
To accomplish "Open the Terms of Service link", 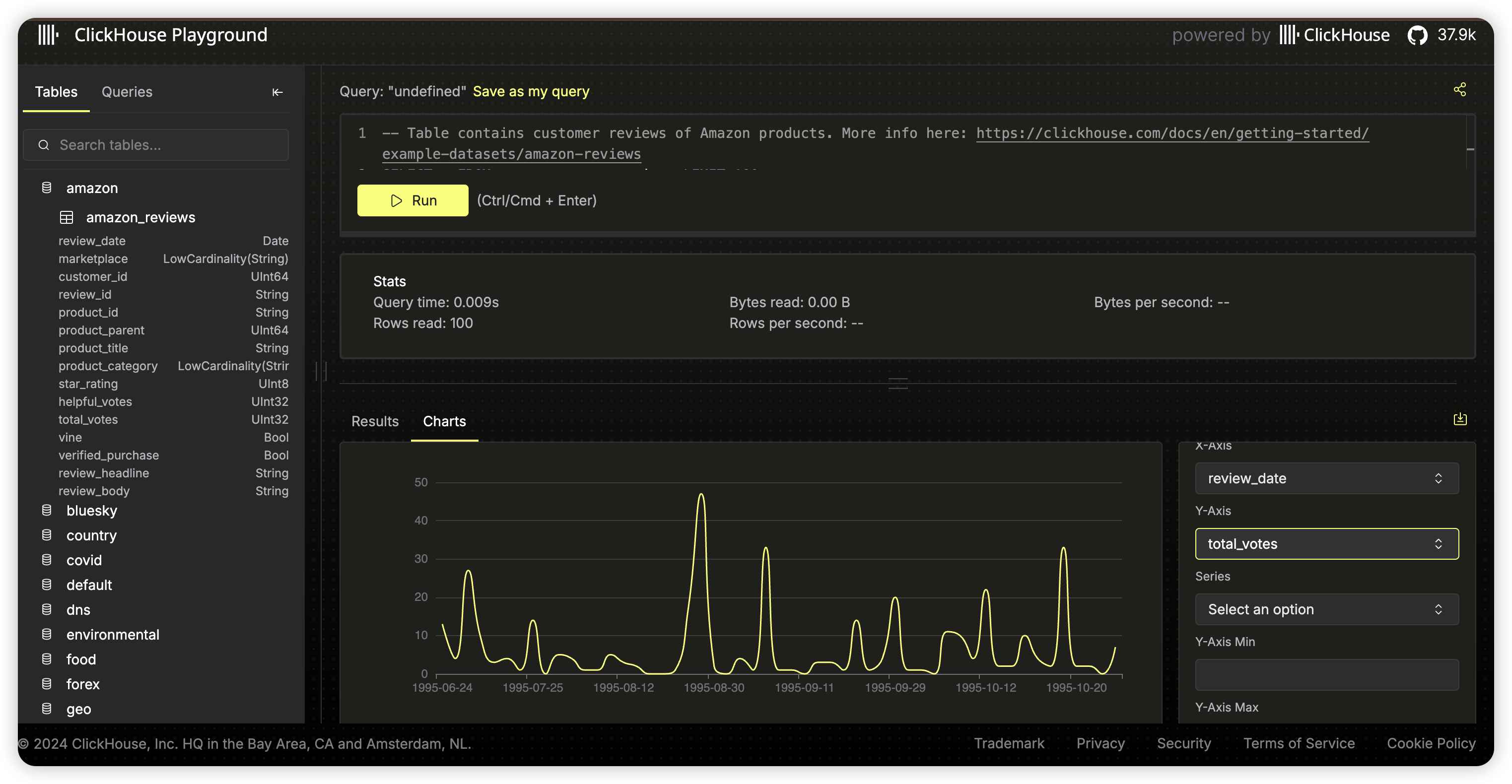I will (x=1299, y=743).
